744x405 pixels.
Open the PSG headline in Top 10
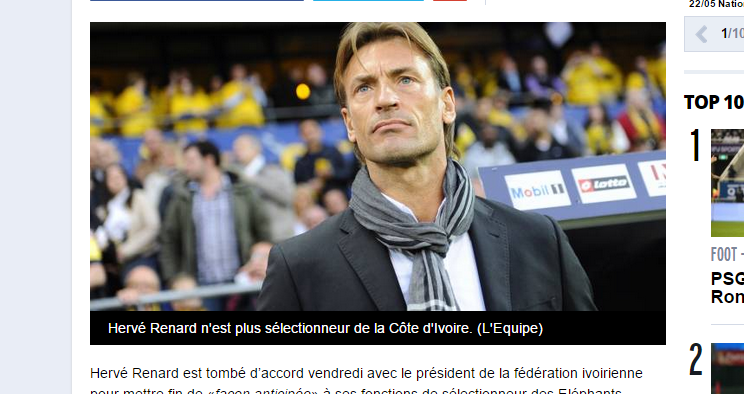coord(727,287)
